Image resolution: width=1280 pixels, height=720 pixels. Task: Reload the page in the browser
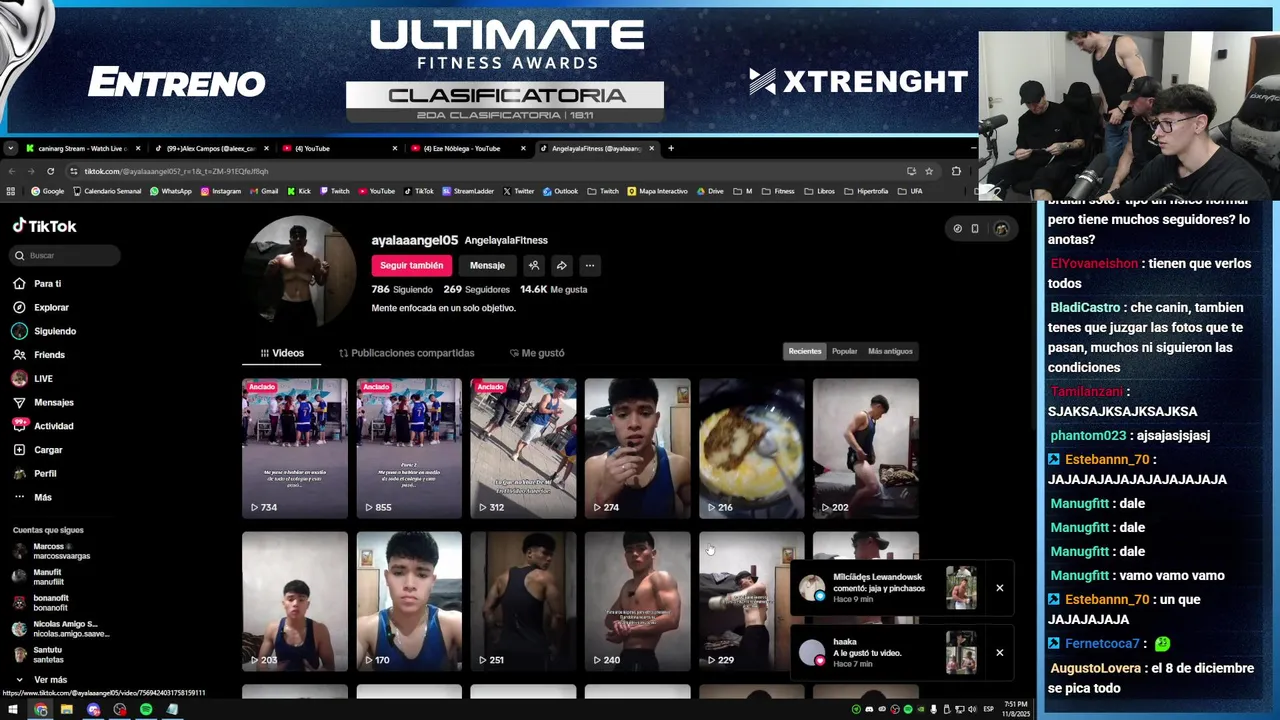(50, 171)
